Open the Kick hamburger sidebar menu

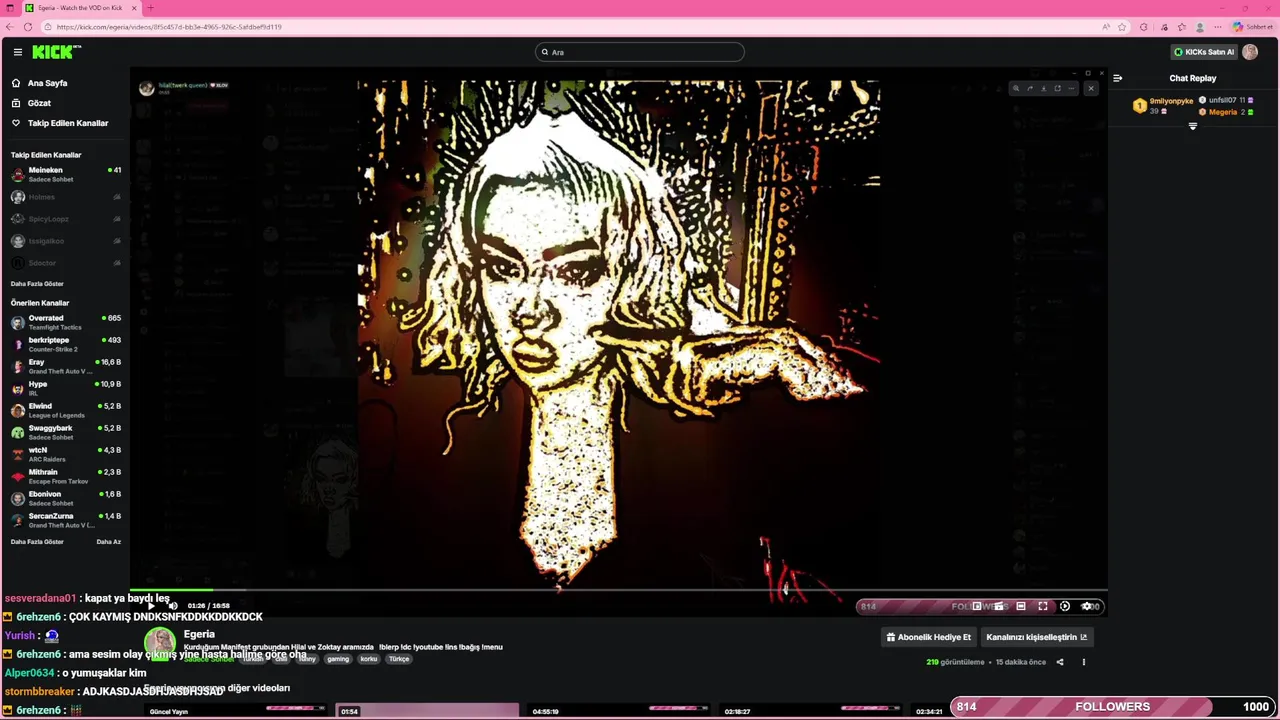pos(17,52)
